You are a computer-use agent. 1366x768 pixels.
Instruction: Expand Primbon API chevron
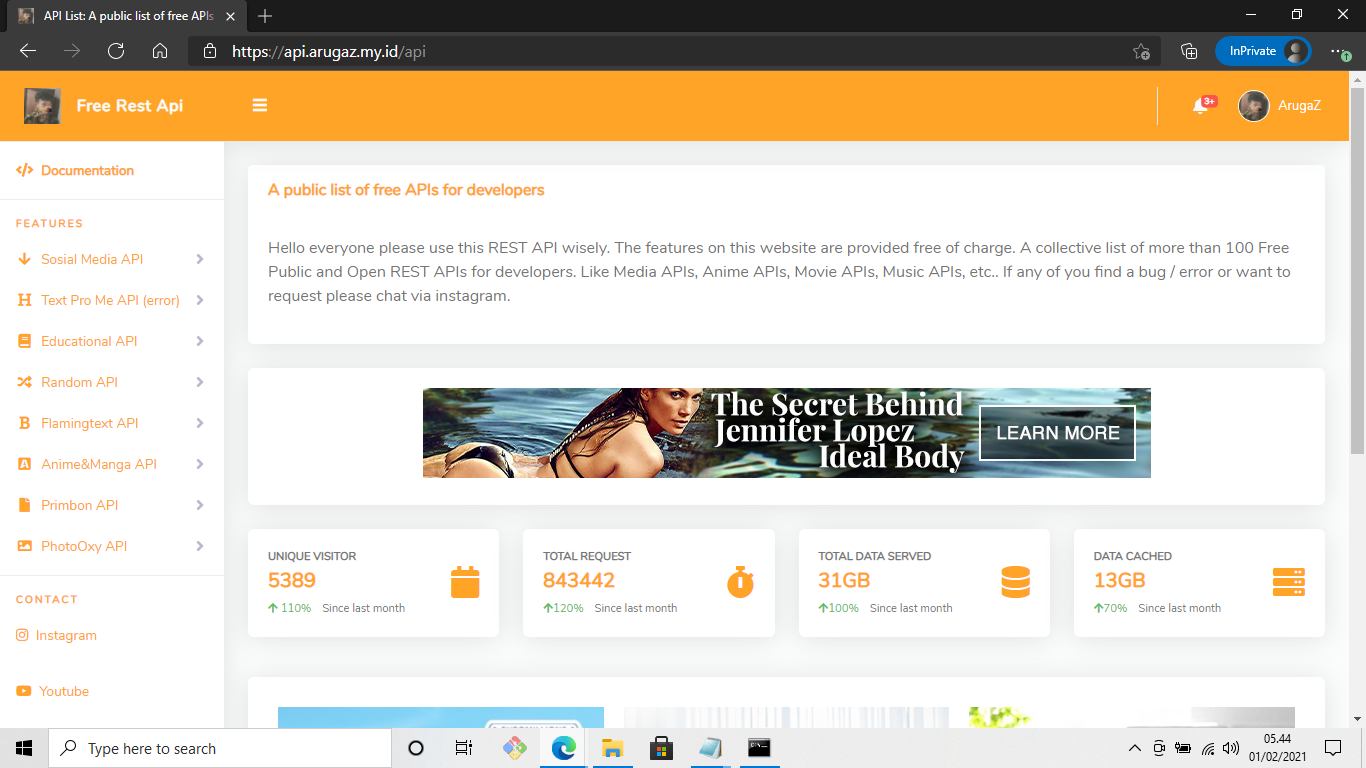(200, 505)
